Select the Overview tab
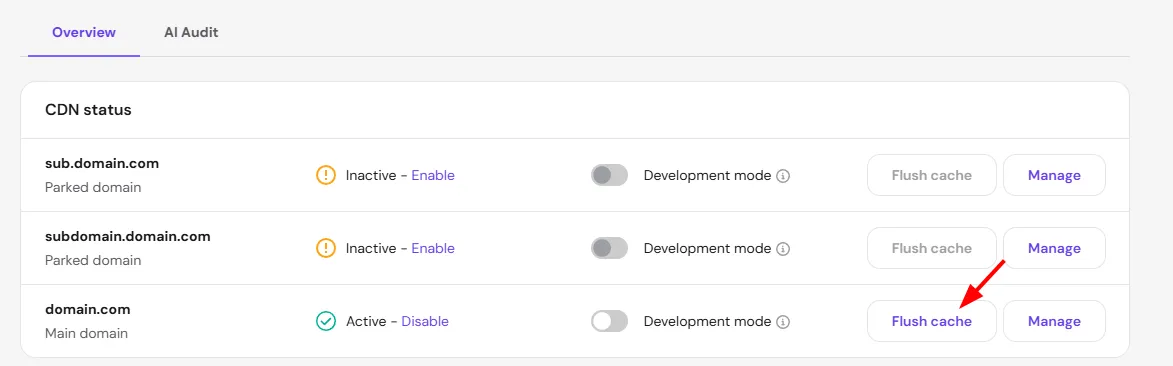Image resolution: width=1173 pixels, height=366 pixels. (x=84, y=32)
